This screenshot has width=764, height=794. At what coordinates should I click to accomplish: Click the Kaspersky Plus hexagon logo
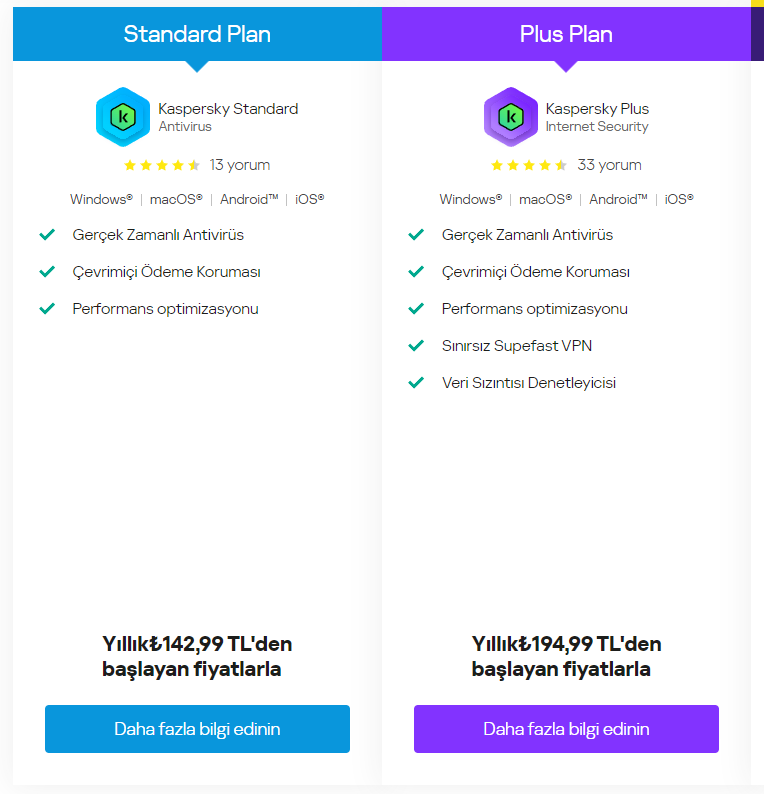pyautogui.click(x=510, y=117)
